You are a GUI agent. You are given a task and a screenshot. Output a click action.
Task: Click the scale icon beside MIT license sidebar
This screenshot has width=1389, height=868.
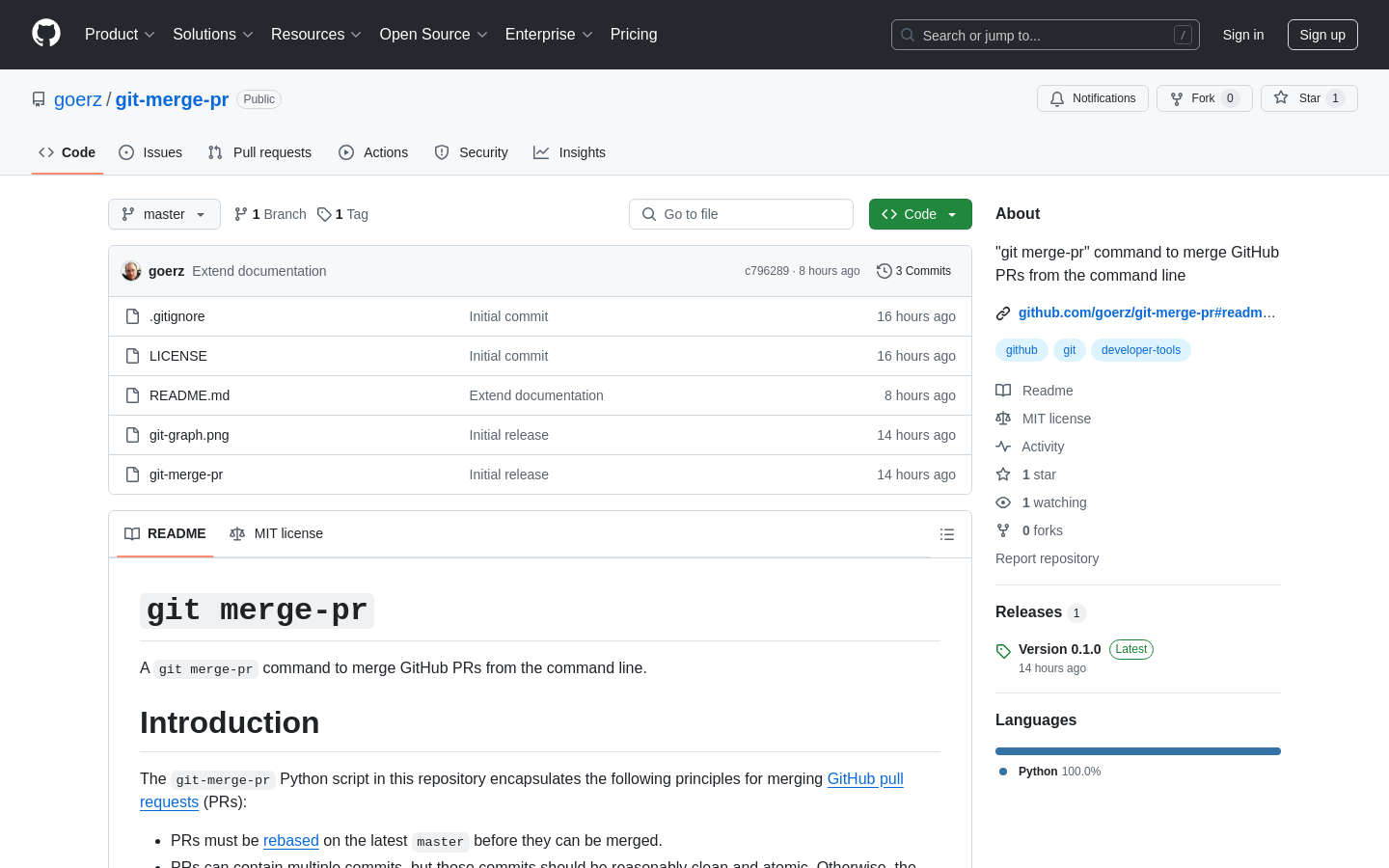1003,419
